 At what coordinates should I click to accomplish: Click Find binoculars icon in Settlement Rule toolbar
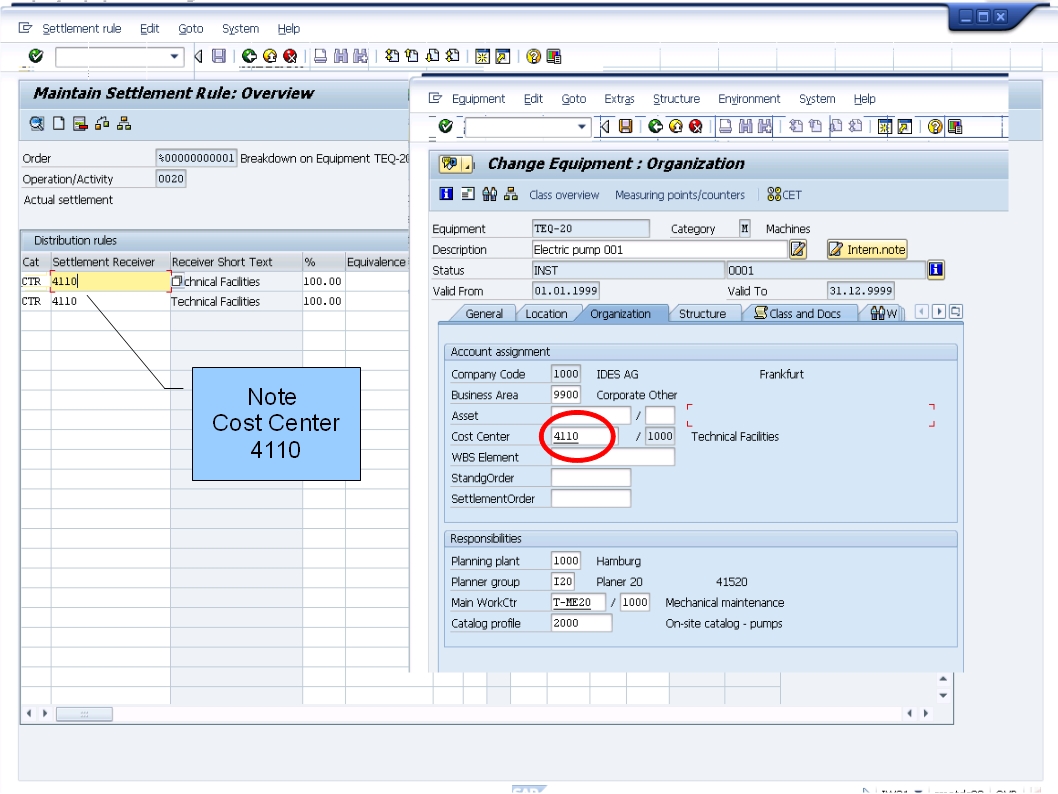pyautogui.click(x=341, y=57)
